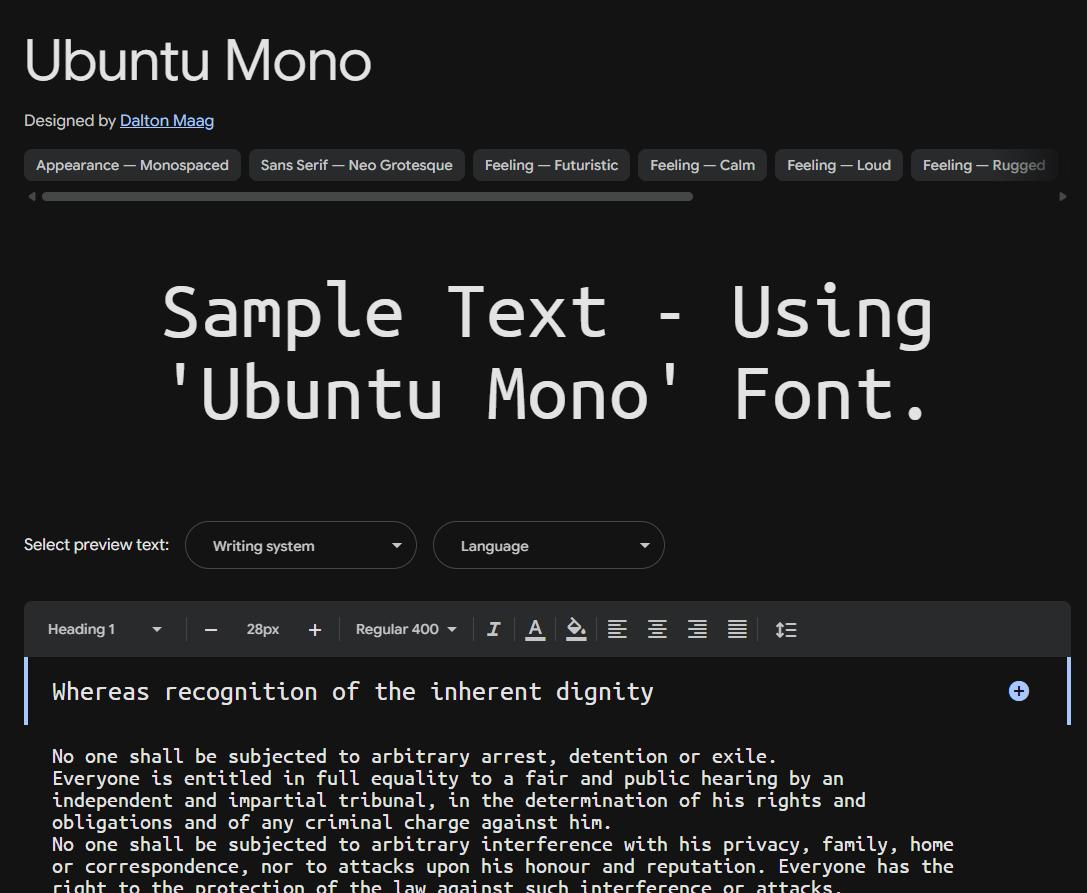This screenshot has height=893, width=1087.
Task: Select the Sans Serif — Neo Grotesque tag
Action: click(356, 165)
